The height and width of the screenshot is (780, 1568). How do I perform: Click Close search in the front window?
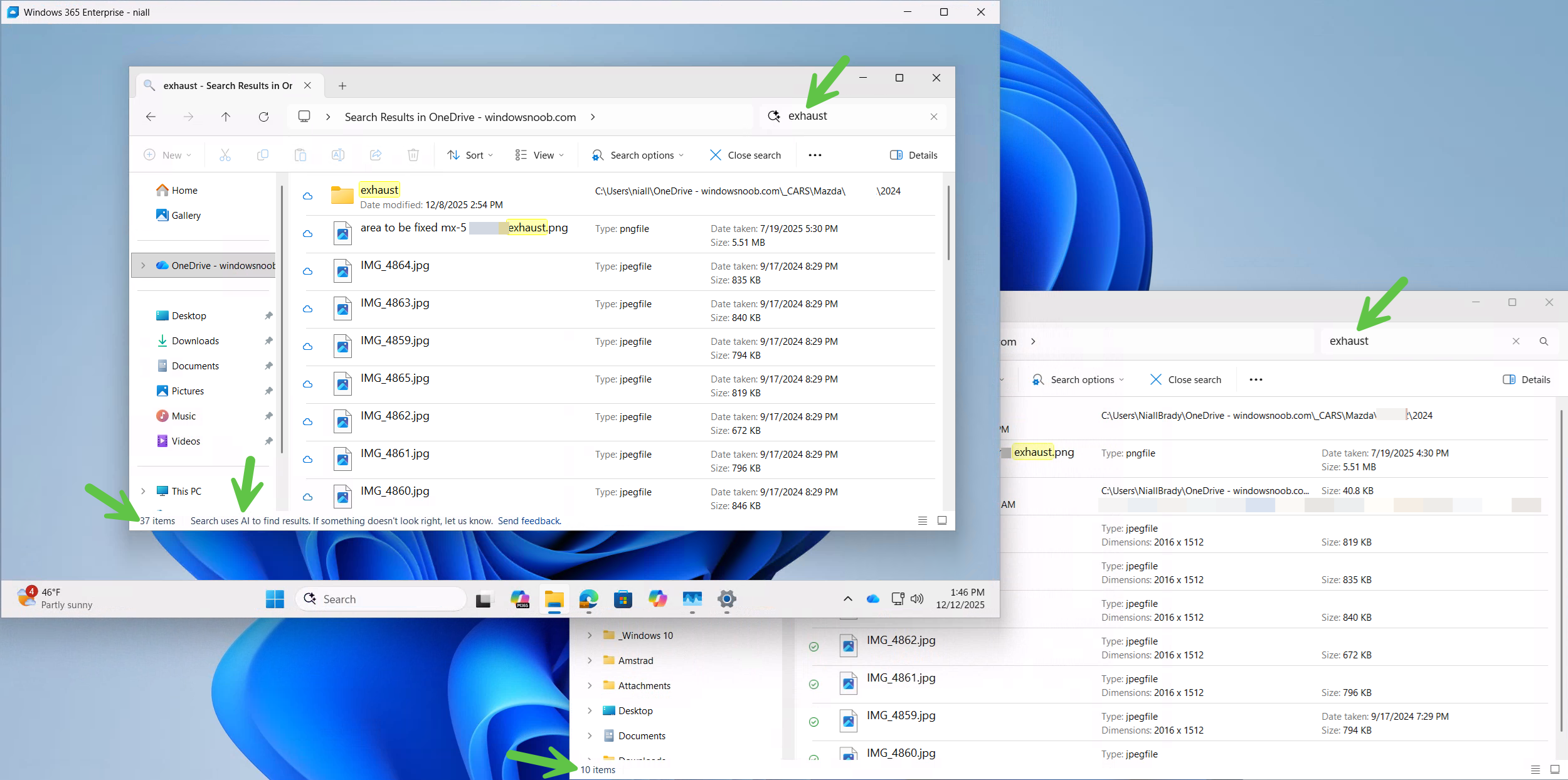745,155
